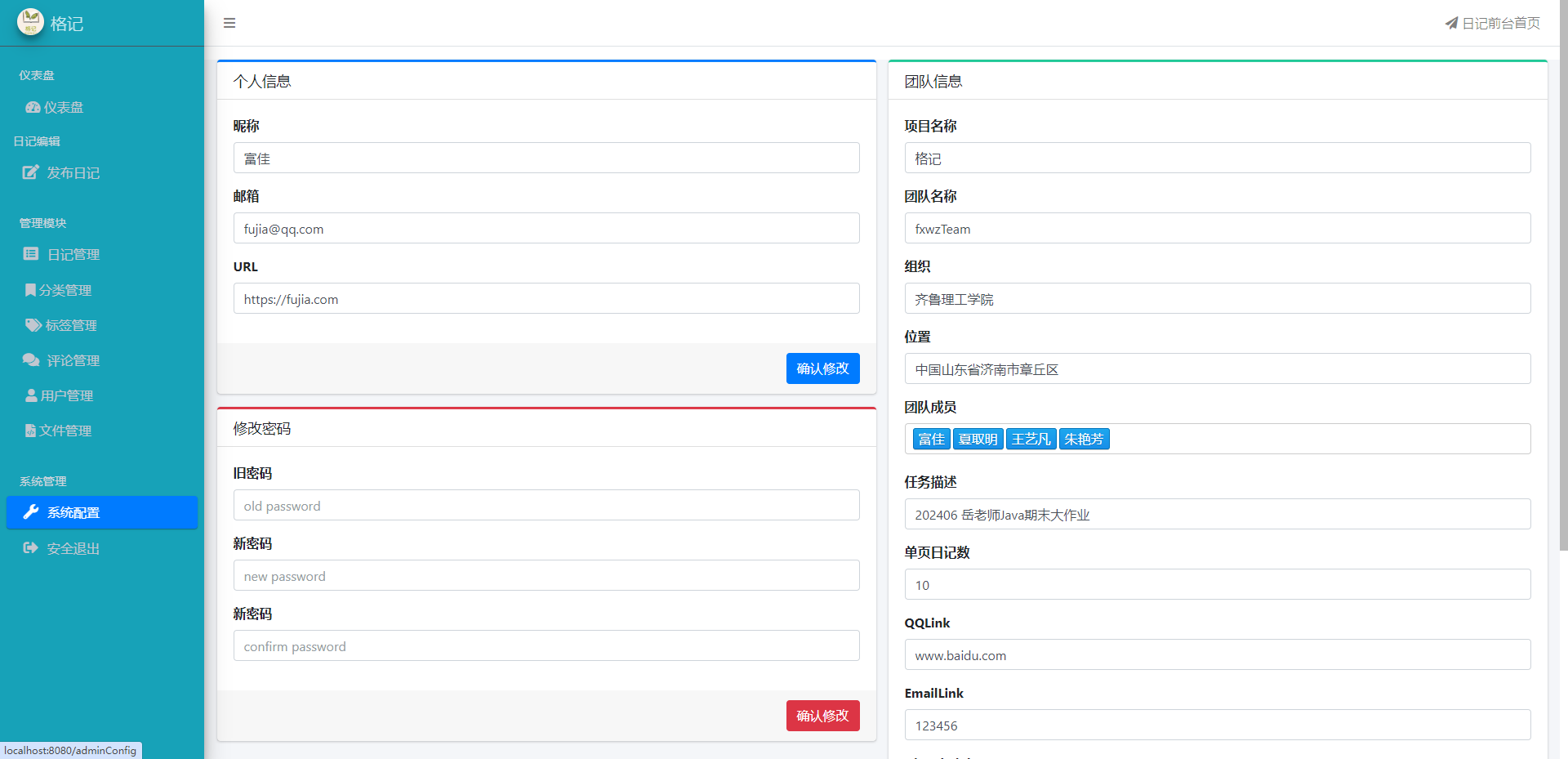The height and width of the screenshot is (759, 1568).
Task: Open the 仪表盘 dashboard icon
Action: tap(33, 108)
